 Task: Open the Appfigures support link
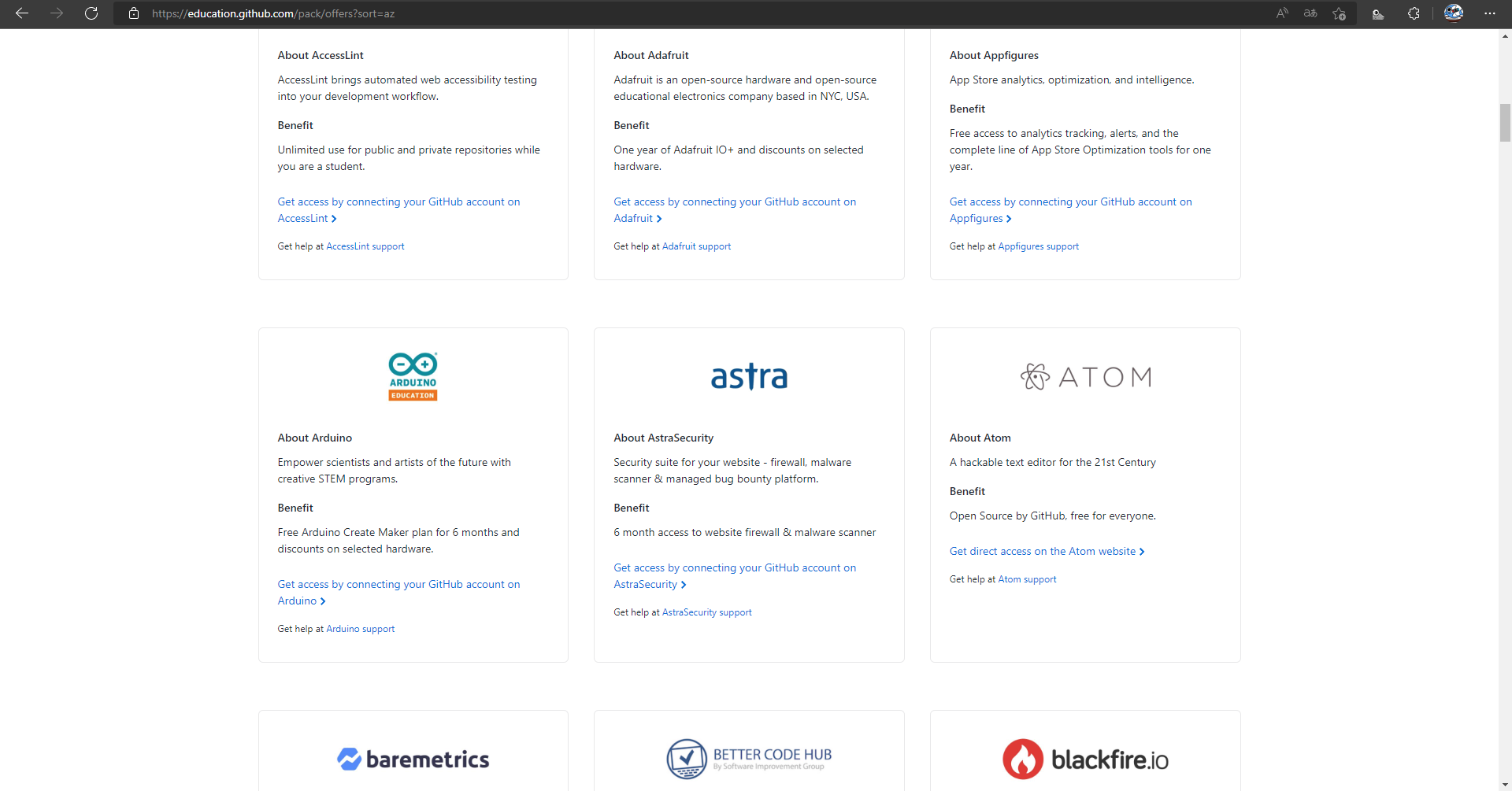1038,246
